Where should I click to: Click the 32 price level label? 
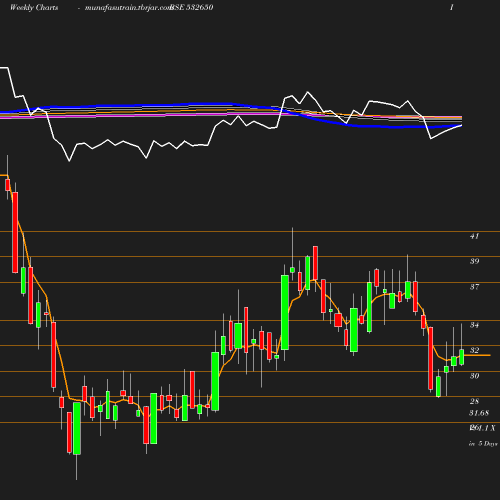474,350
